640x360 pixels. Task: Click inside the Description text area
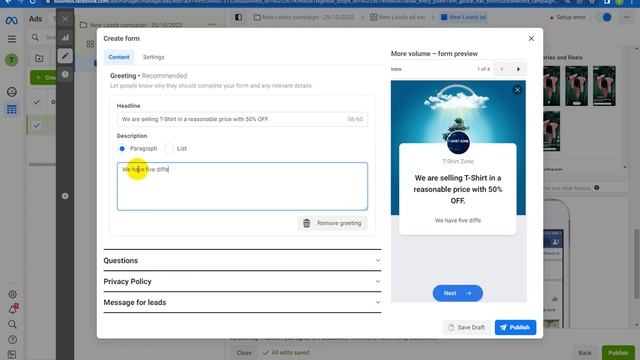point(242,187)
